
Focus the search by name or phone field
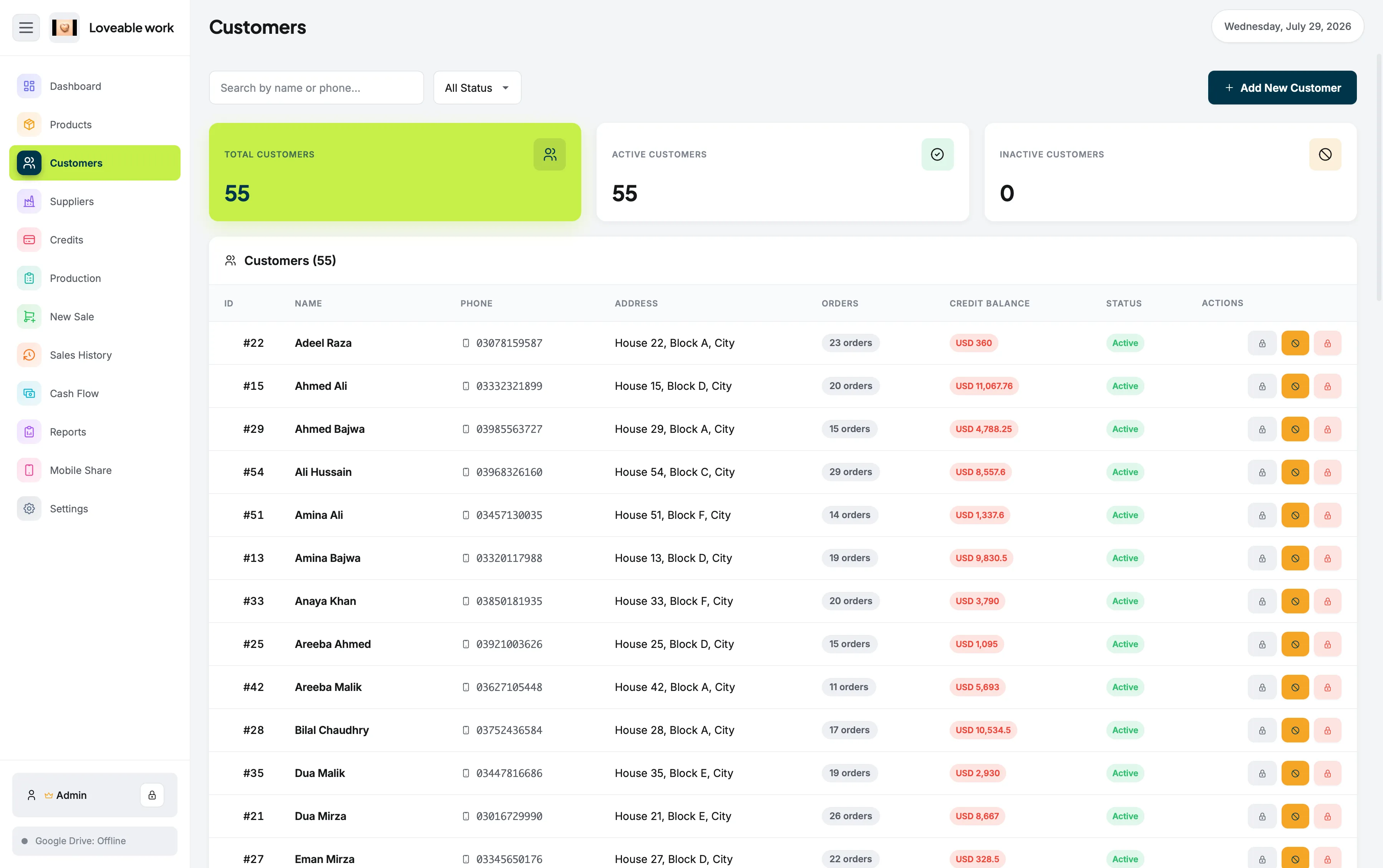(316, 88)
